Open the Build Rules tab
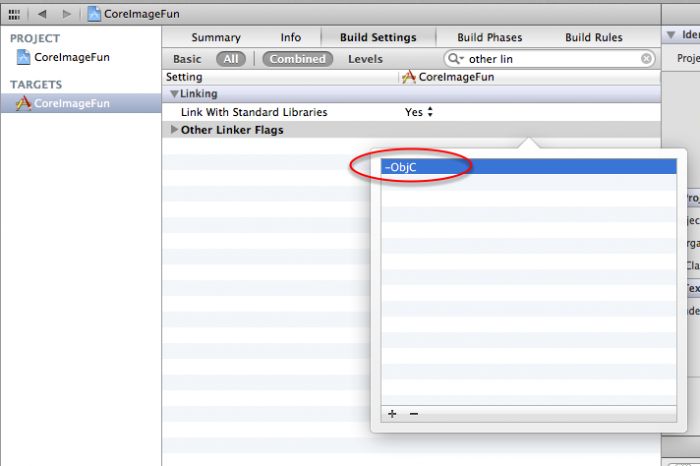Viewport: 700px width, 466px height. pyautogui.click(x=594, y=37)
